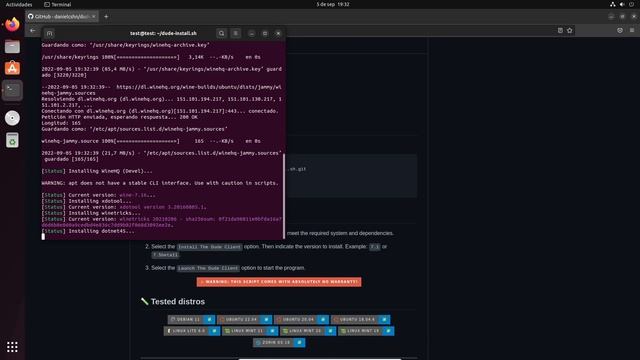Open the power menu in top bar
Image resolution: width=640 pixels, height=360 pixels.
click(631, 4)
